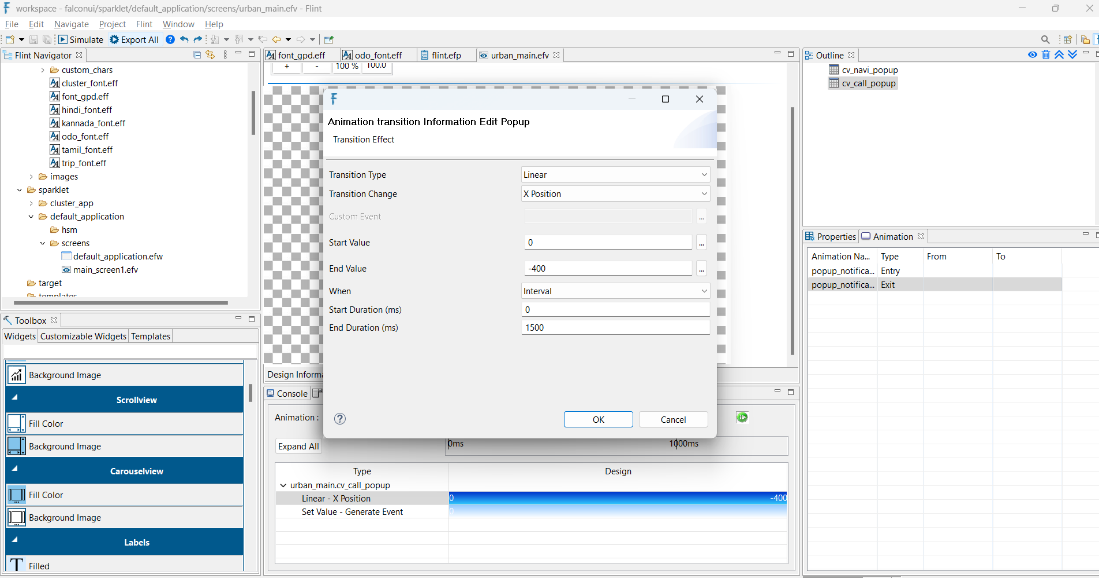Viewport: 1099px width, 578px height.
Task: Click the delete trash icon in Outline panel
Action: 1046,54
